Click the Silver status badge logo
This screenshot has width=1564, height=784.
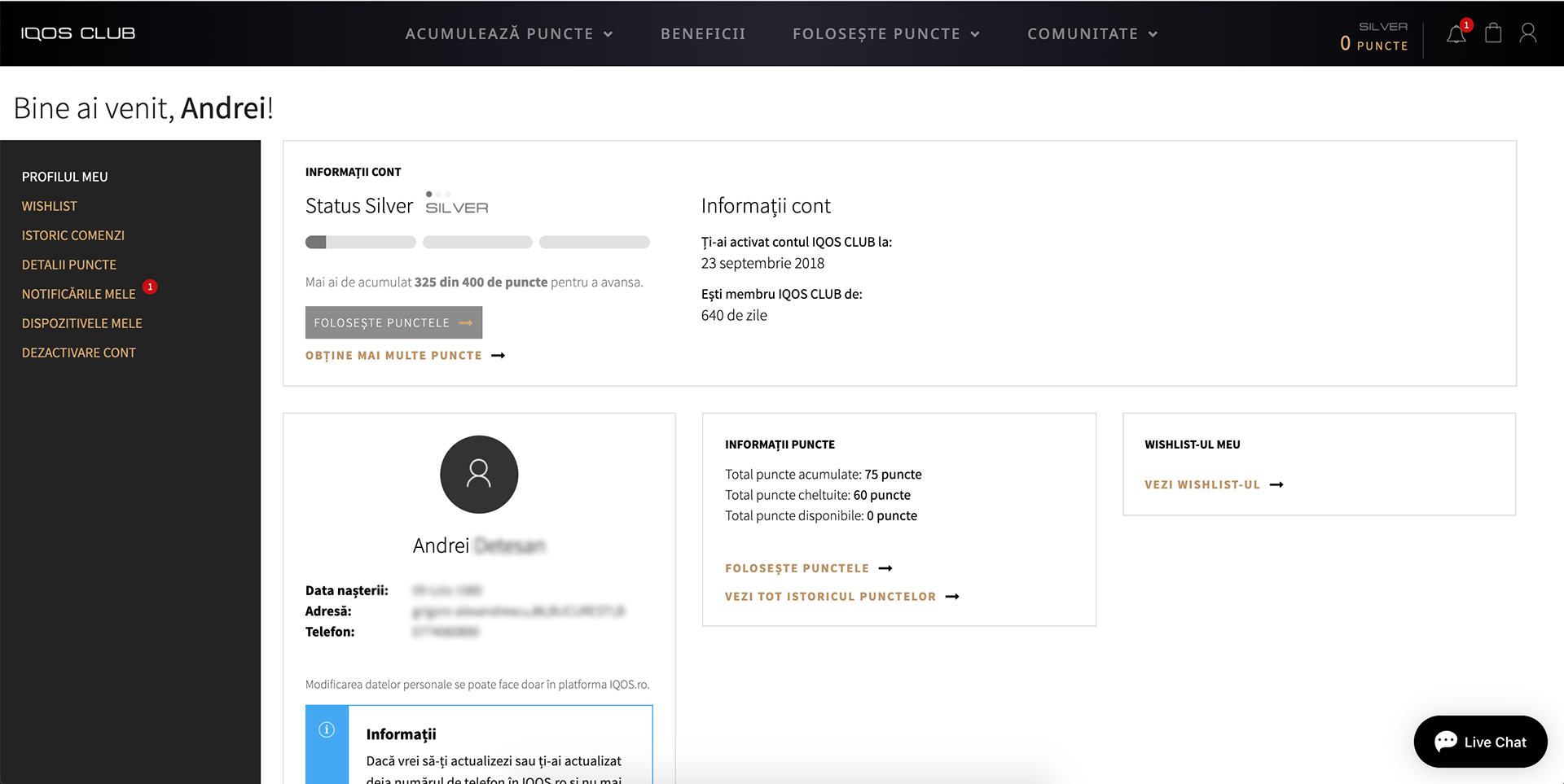(x=457, y=204)
